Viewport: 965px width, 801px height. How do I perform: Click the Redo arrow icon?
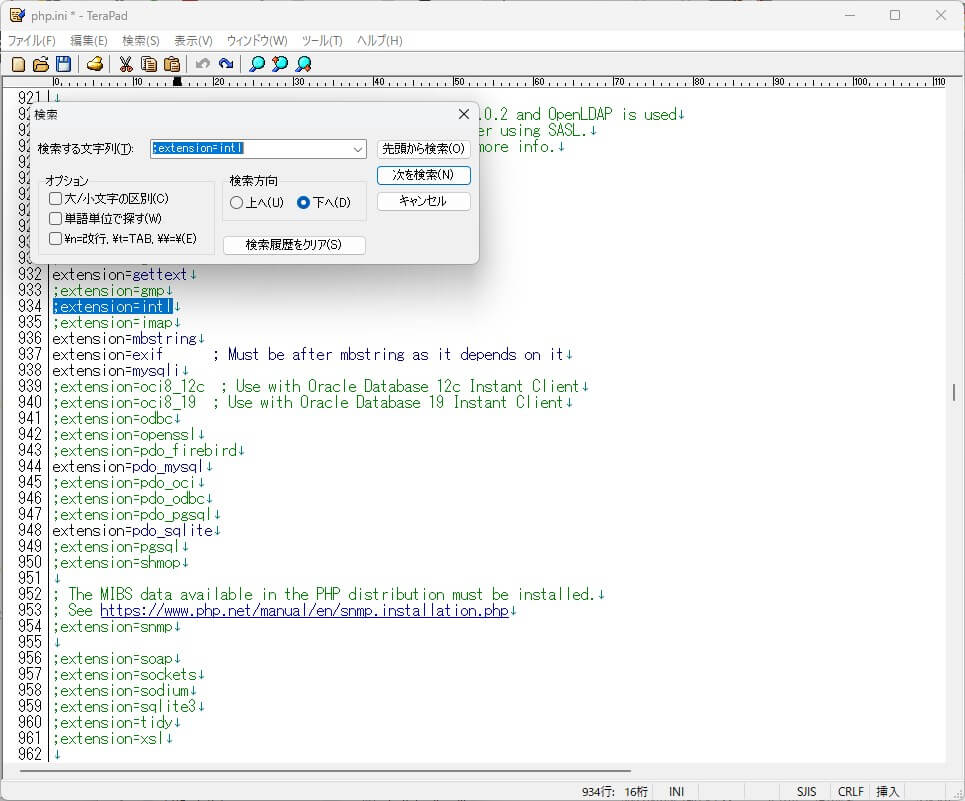click(x=226, y=64)
